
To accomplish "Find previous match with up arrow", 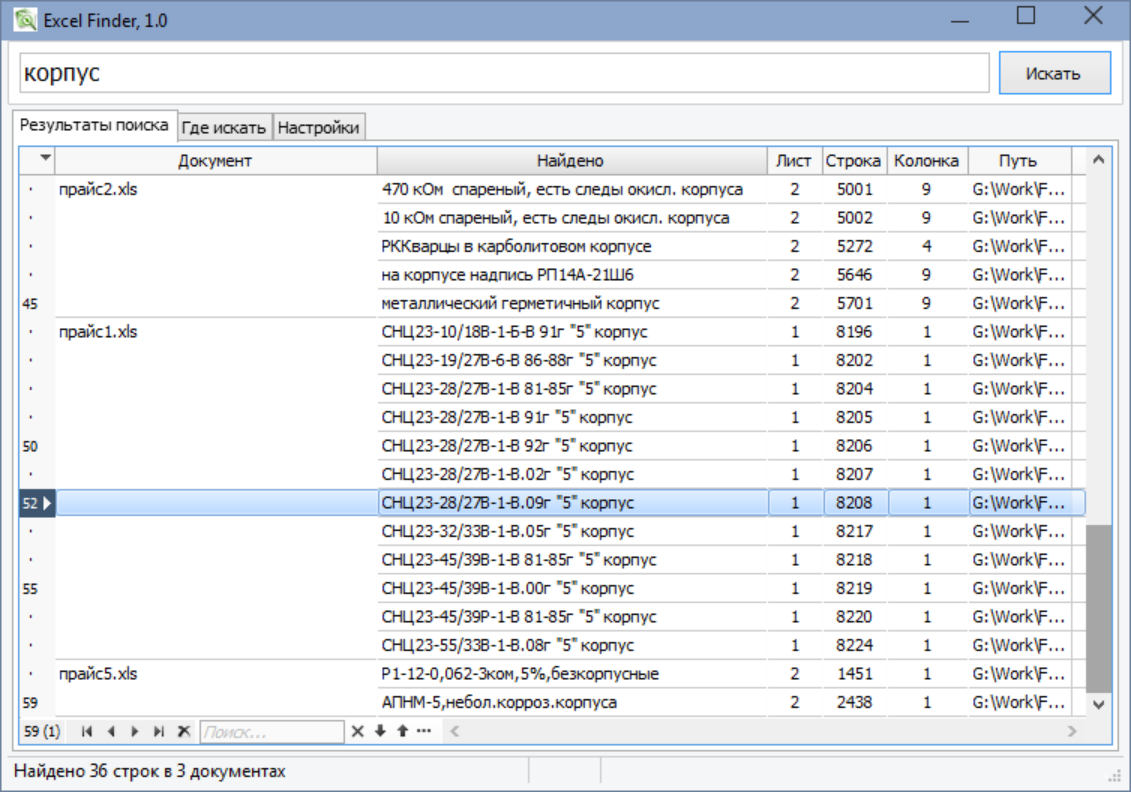I will click(x=402, y=731).
